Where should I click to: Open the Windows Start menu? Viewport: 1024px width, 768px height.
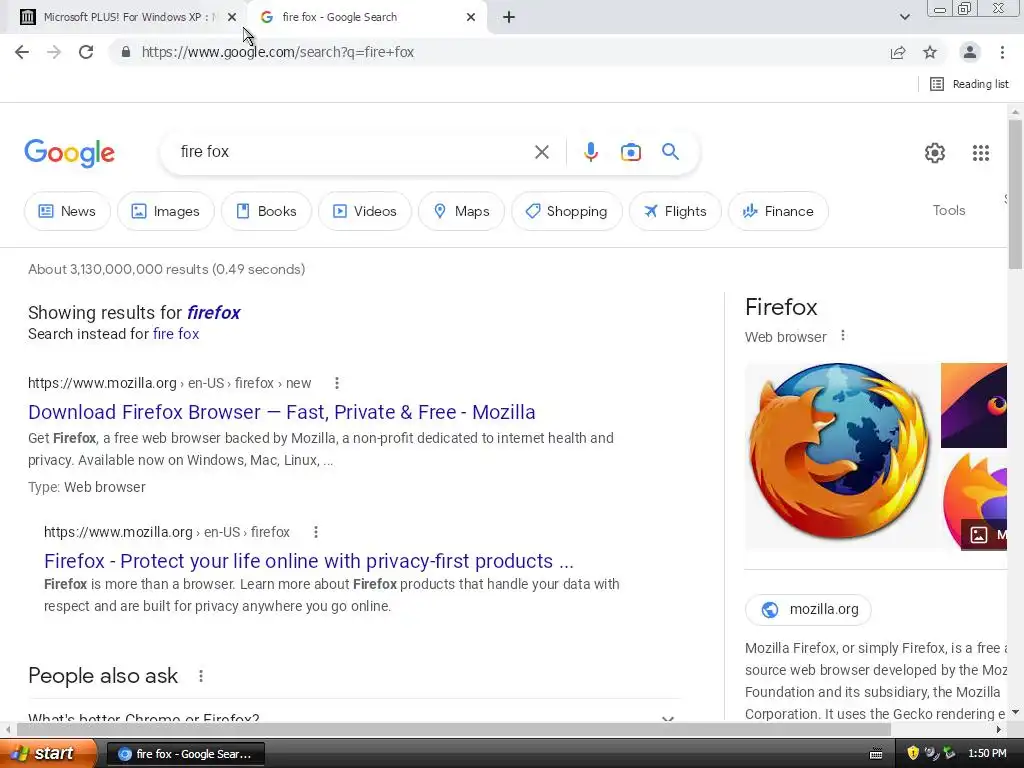click(46, 754)
